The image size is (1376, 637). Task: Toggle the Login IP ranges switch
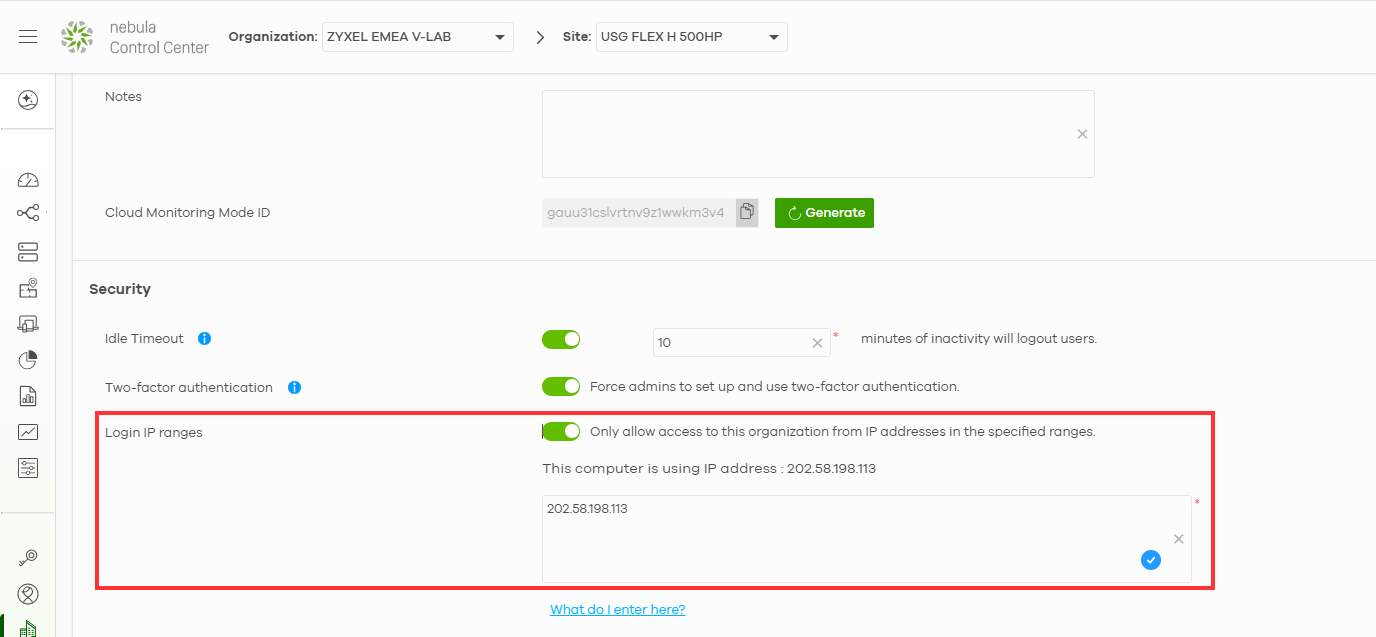click(x=561, y=432)
